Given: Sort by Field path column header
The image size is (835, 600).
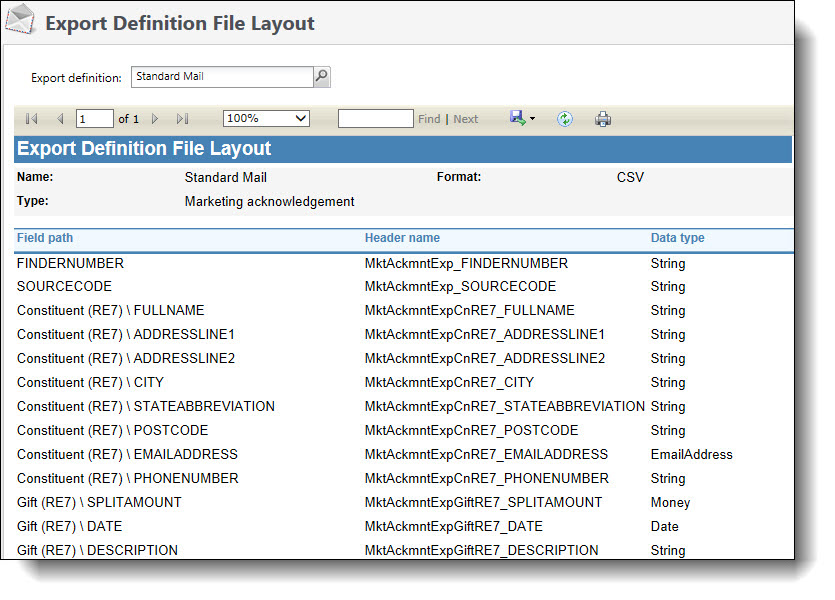Looking at the screenshot, I should tap(45, 238).
